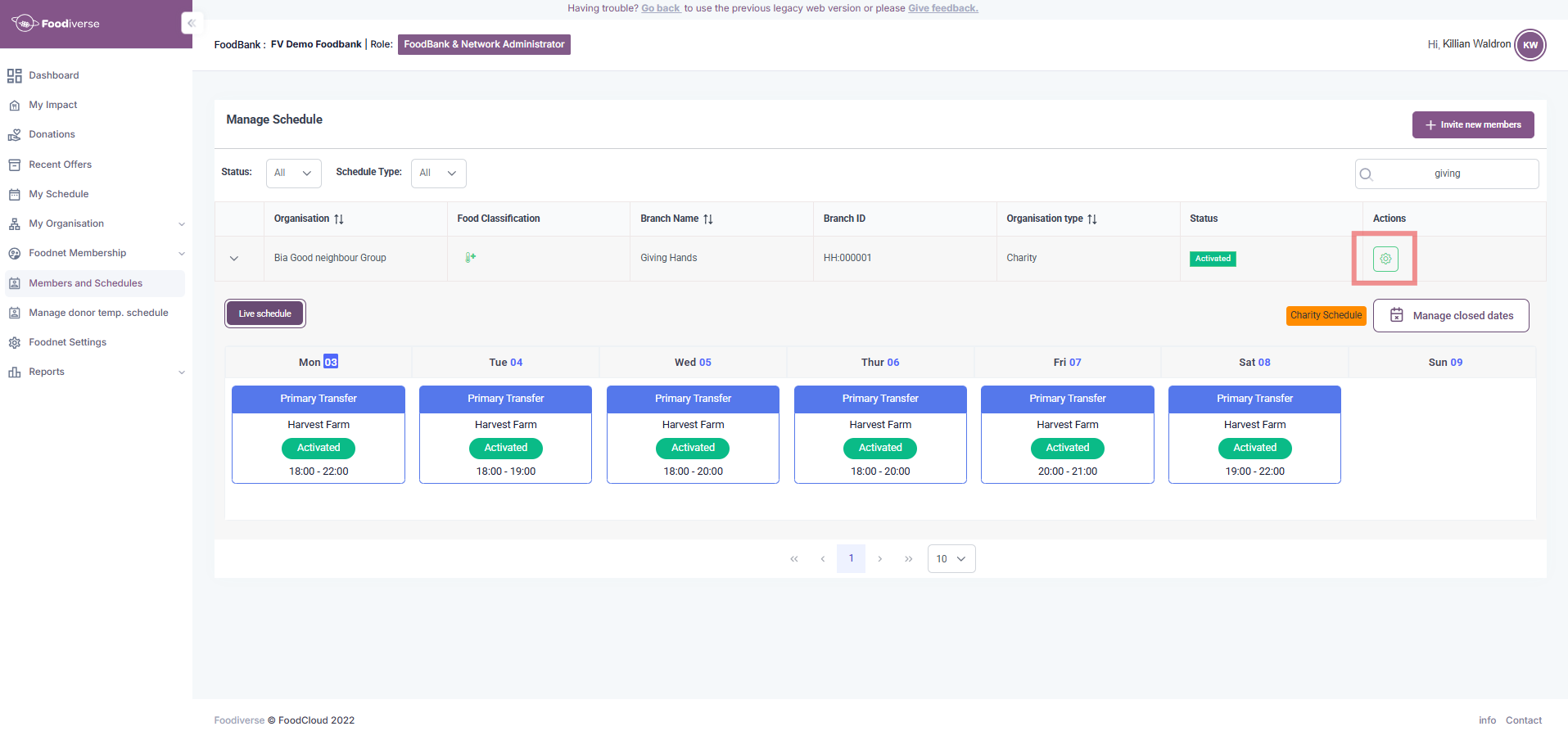Screen dimensions: 1568x740
Task: Toggle the Live schedule button
Action: pyautogui.click(x=265, y=314)
